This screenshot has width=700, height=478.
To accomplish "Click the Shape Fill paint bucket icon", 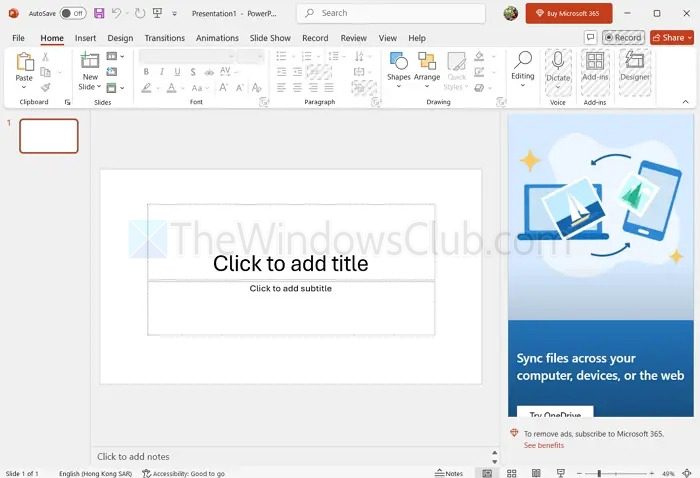I will click(479, 56).
